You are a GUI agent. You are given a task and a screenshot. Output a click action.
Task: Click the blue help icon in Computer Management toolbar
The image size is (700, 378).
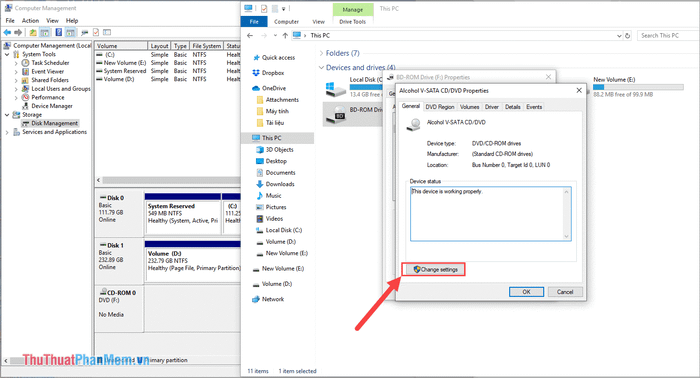tap(58, 32)
